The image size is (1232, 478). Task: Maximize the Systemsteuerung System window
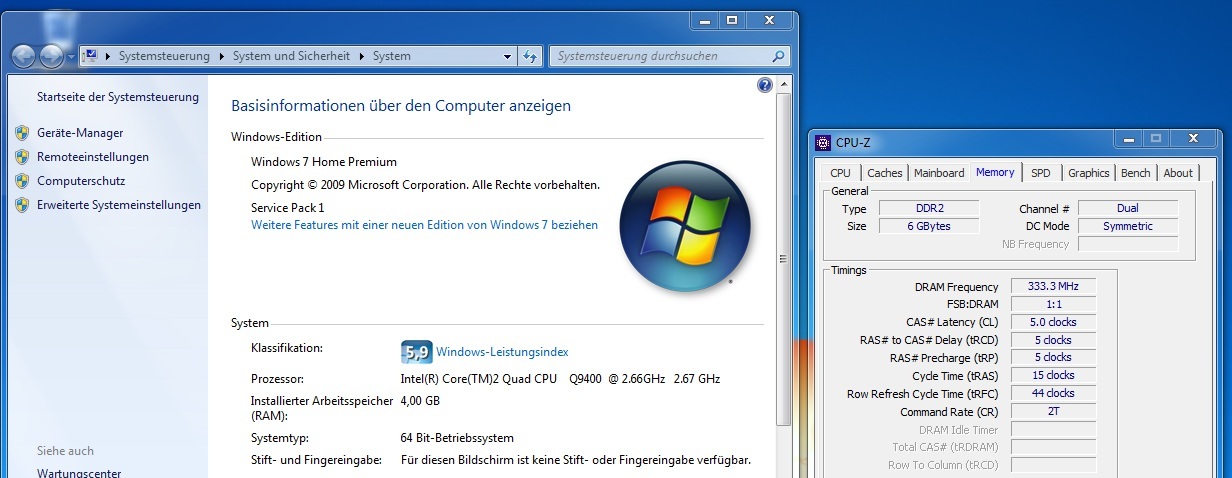(x=732, y=20)
